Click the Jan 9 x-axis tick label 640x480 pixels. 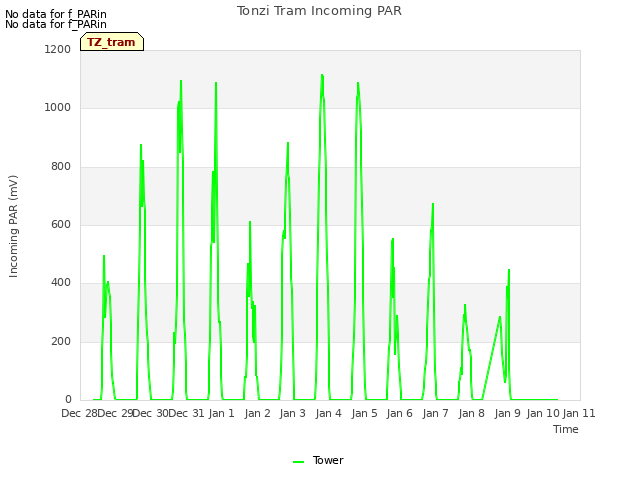click(507, 413)
